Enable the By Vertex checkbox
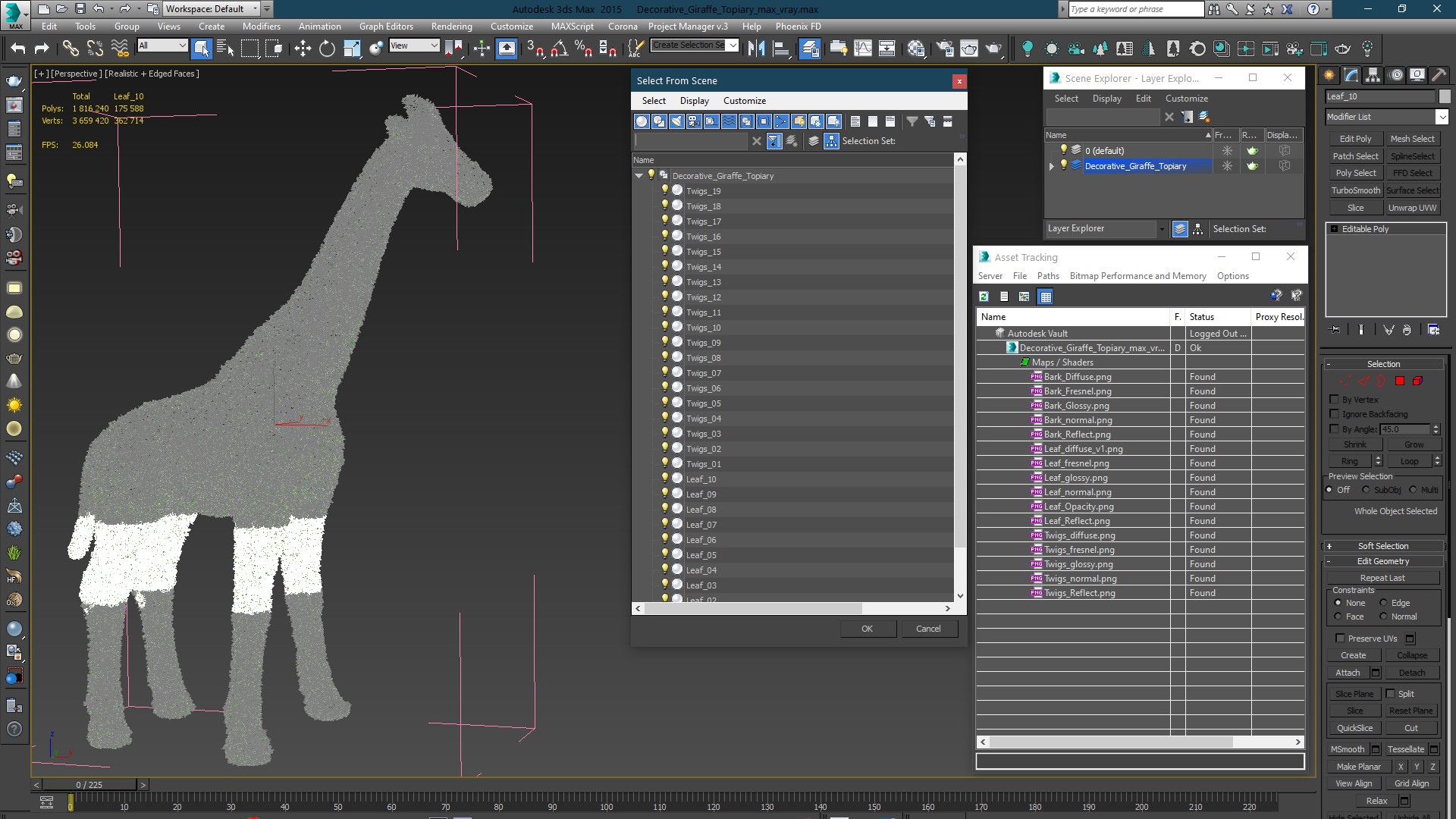The width and height of the screenshot is (1456, 819). (x=1335, y=399)
